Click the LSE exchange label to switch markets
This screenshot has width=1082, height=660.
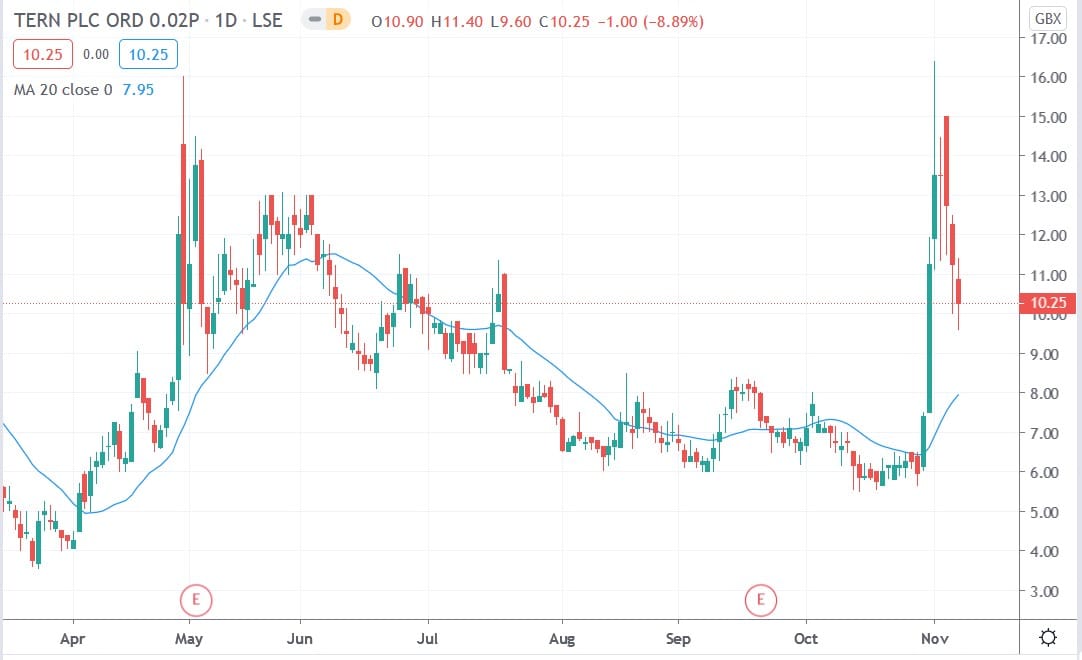coord(267,19)
